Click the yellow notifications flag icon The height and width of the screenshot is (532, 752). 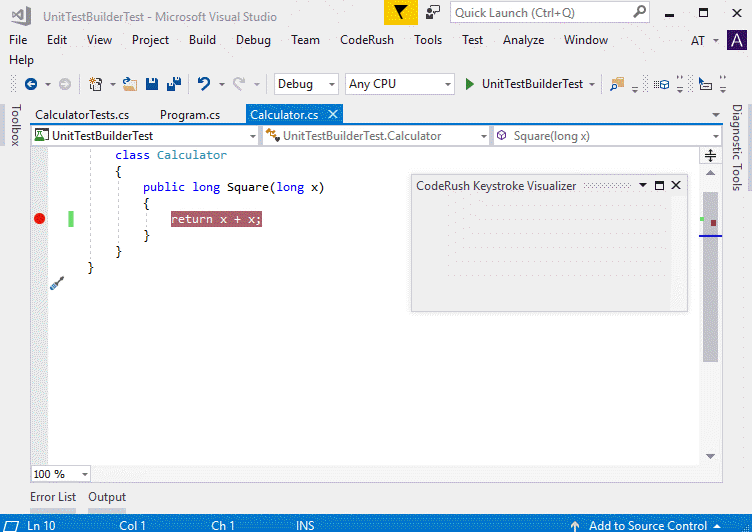pos(400,13)
